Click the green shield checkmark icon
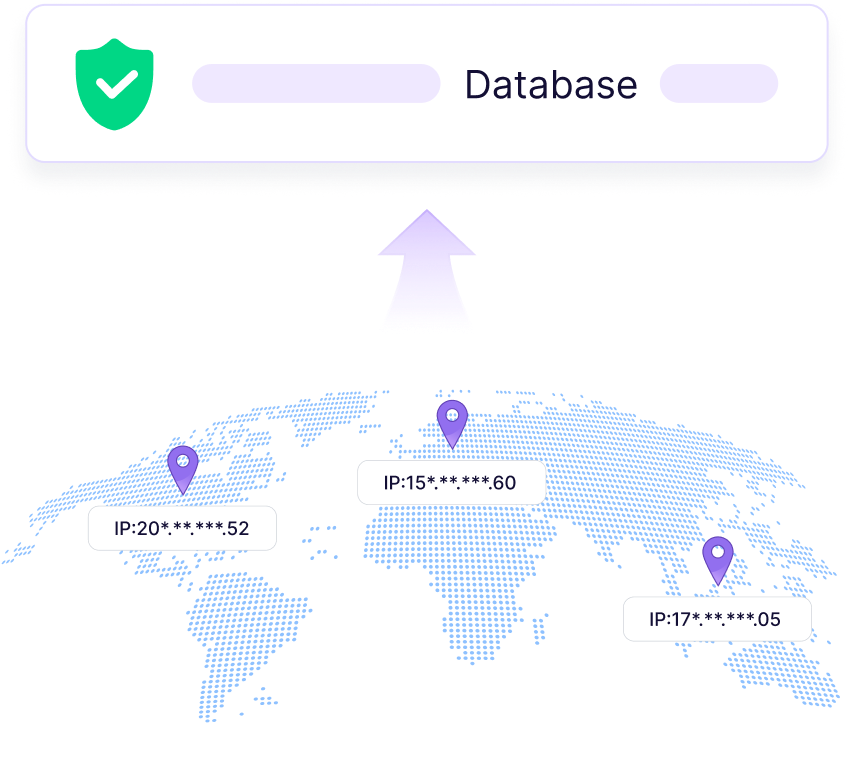The height and width of the screenshot is (764, 854). [x=114, y=84]
